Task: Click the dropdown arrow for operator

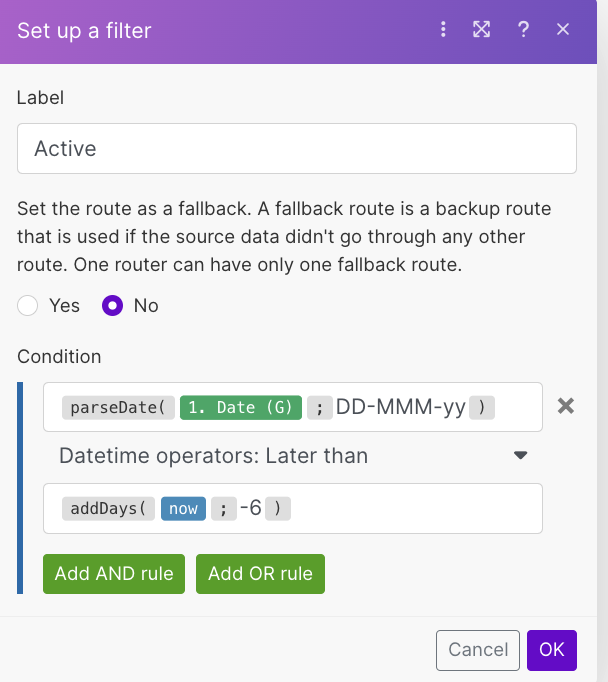Action: (x=520, y=456)
